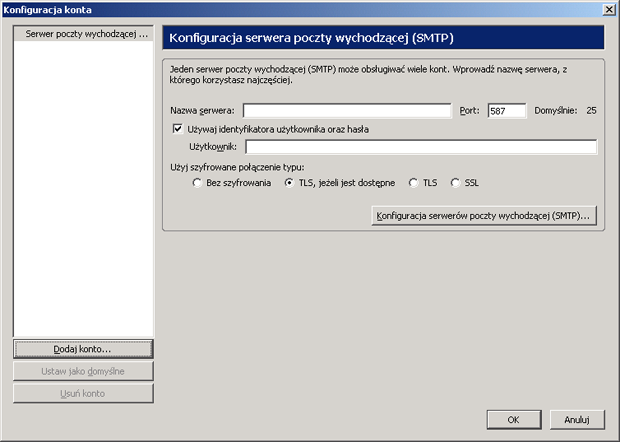Select the Bez szyfrowania radio option

click(x=197, y=183)
